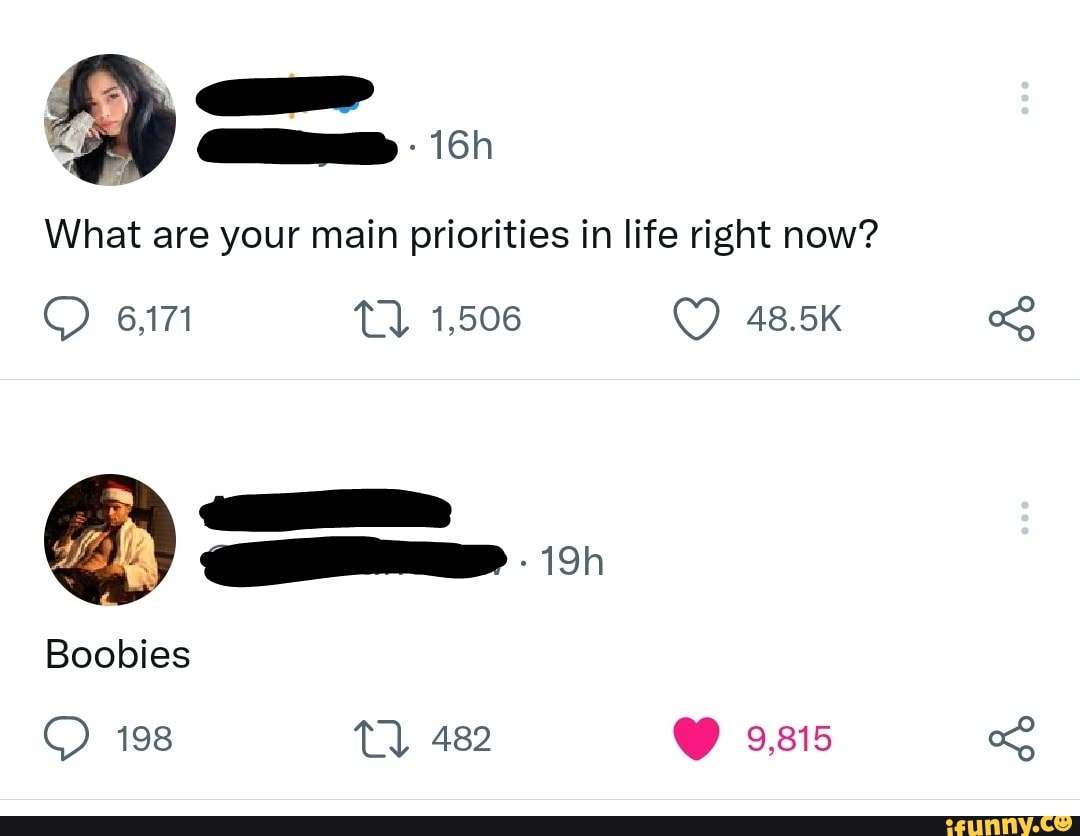Open the three-dot menu on the Boobies reply
The height and width of the screenshot is (836, 1080).
[1024, 517]
